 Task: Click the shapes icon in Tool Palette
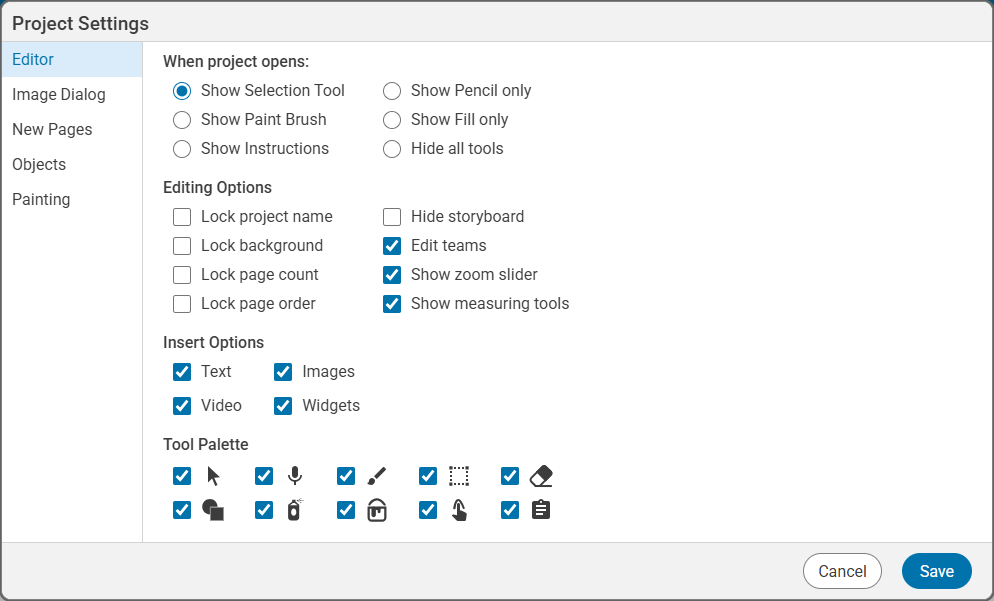tap(213, 510)
